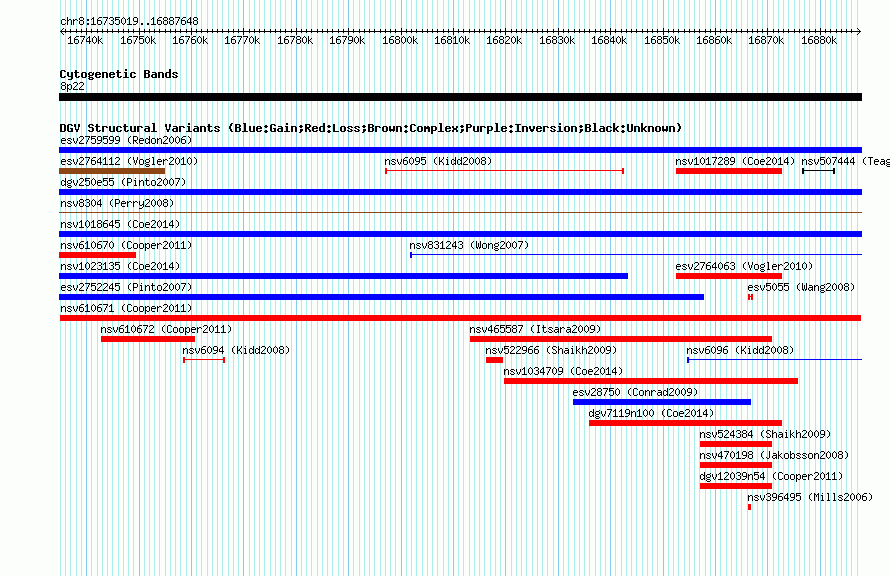Click the 16800k ruler position label
This screenshot has width=890, height=576.
[400, 40]
